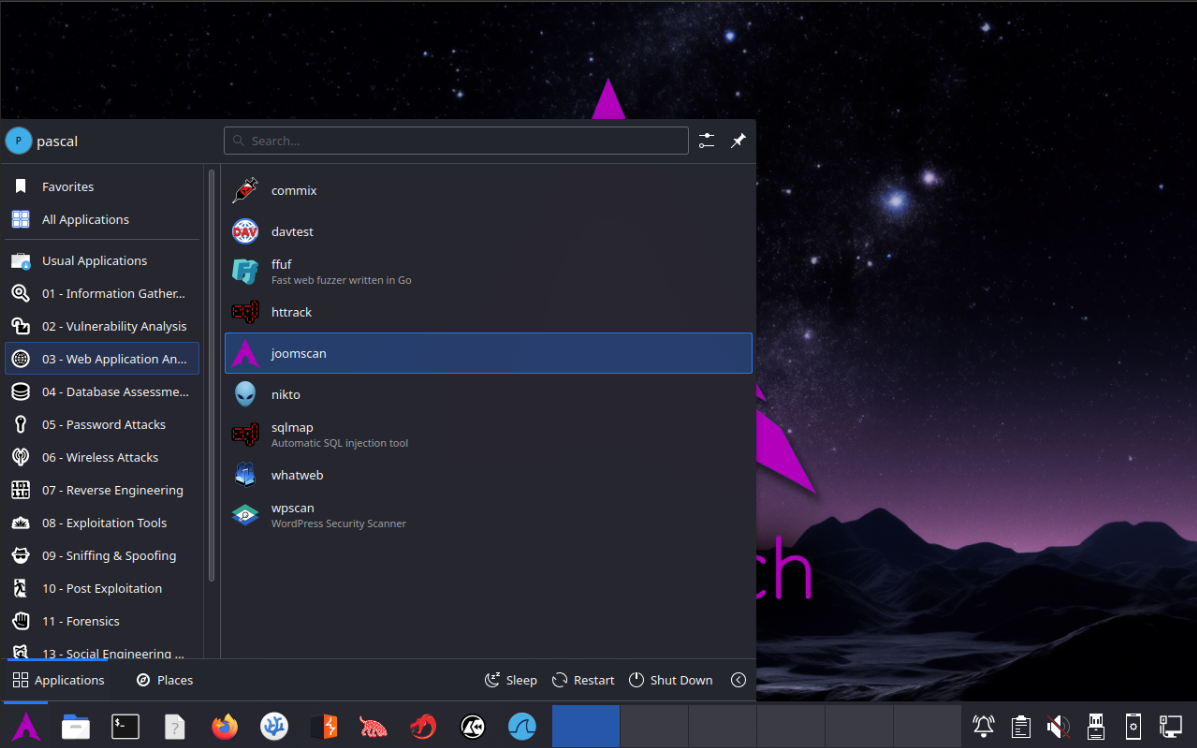Image resolution: width=1197 pixels, height=748 pixels.
Task: Toggle the Athena application launcher in taskbar
Action: (x=26, y=727)
